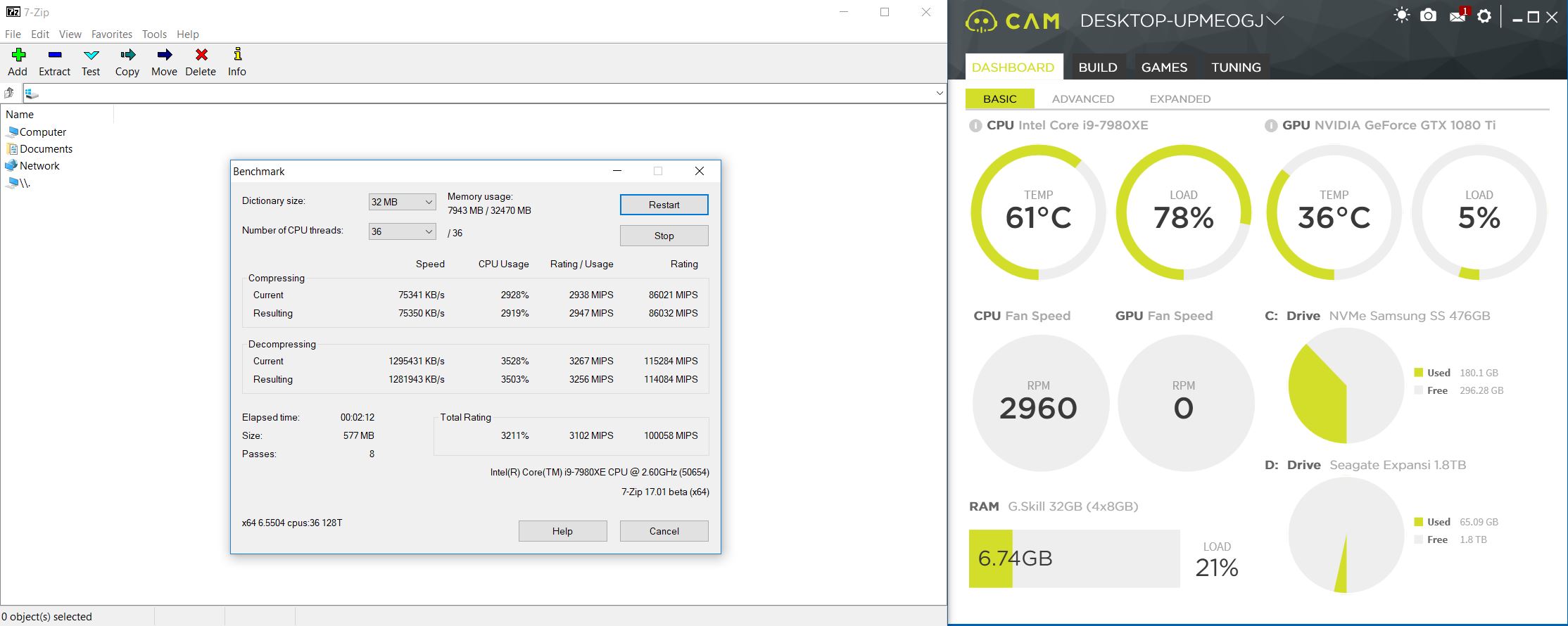Click the CAM logo icon
Image resolution: width=1568 pixels, height=626 pixels.
point(981,21)
